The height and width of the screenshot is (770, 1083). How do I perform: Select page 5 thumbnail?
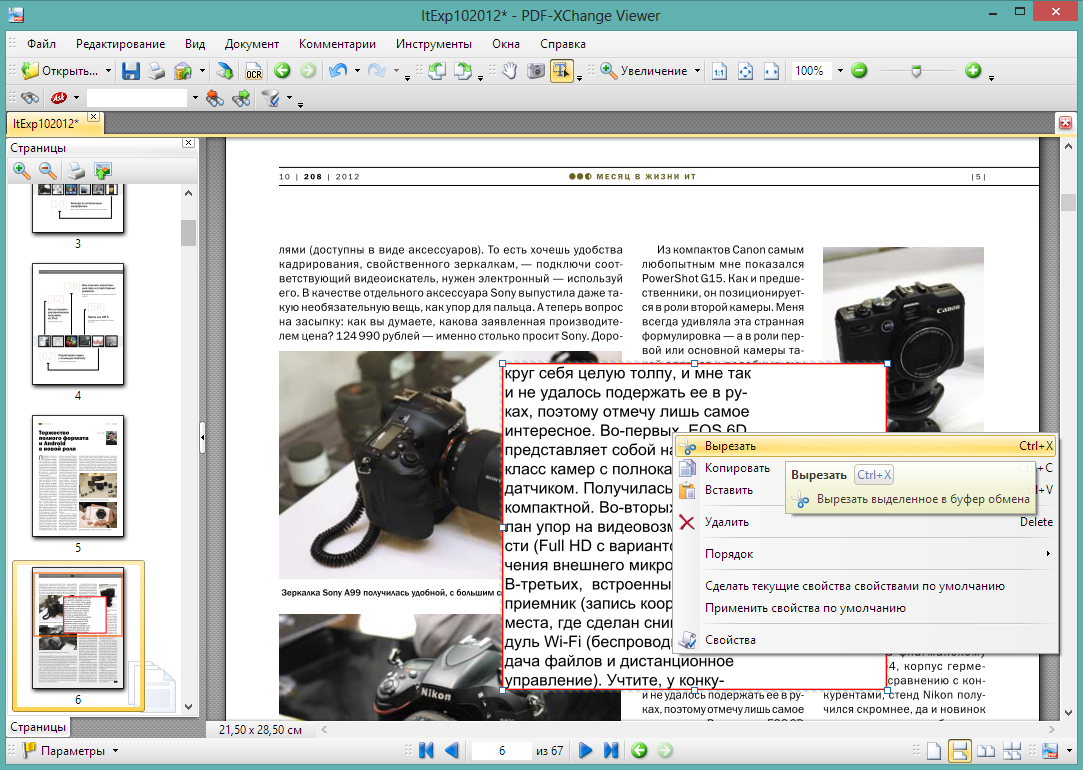pos(77,476)
